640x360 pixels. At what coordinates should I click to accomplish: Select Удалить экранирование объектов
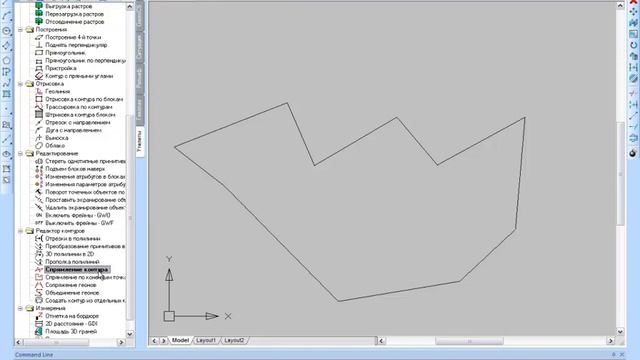[x=85, y=208]
